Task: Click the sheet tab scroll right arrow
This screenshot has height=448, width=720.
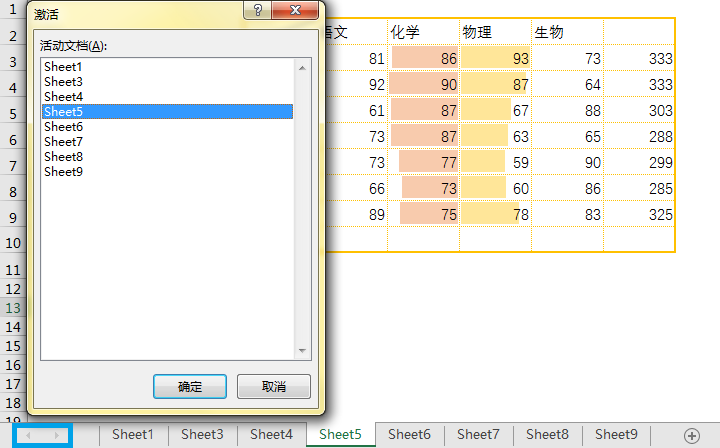Action: pyautogui.click(x=56, y=435)
